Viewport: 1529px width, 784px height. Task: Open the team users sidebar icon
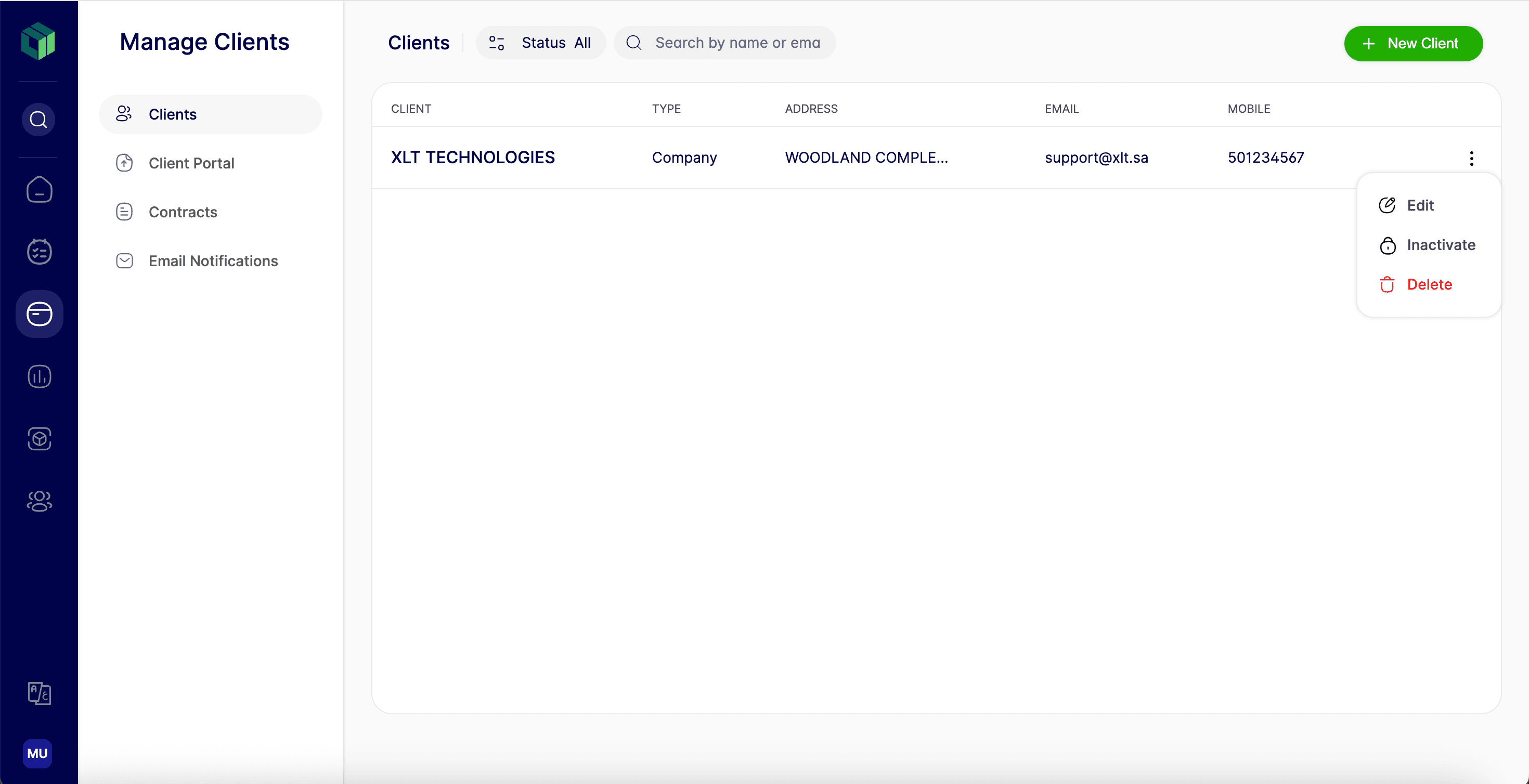tap(39, 502)
